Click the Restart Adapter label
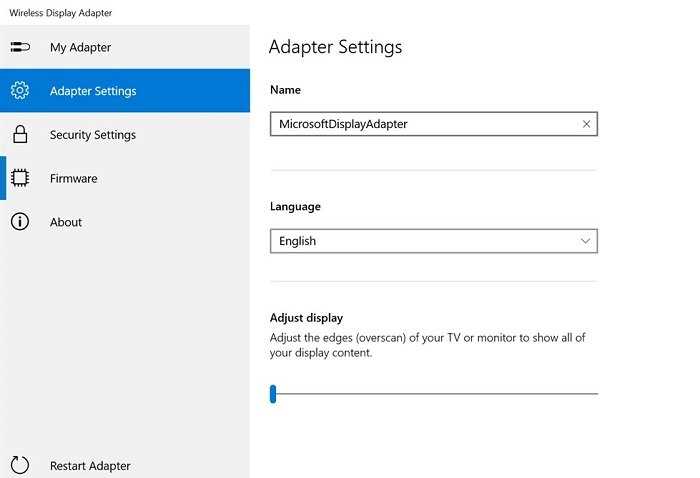The image size is (700, 478). (90, 466)
